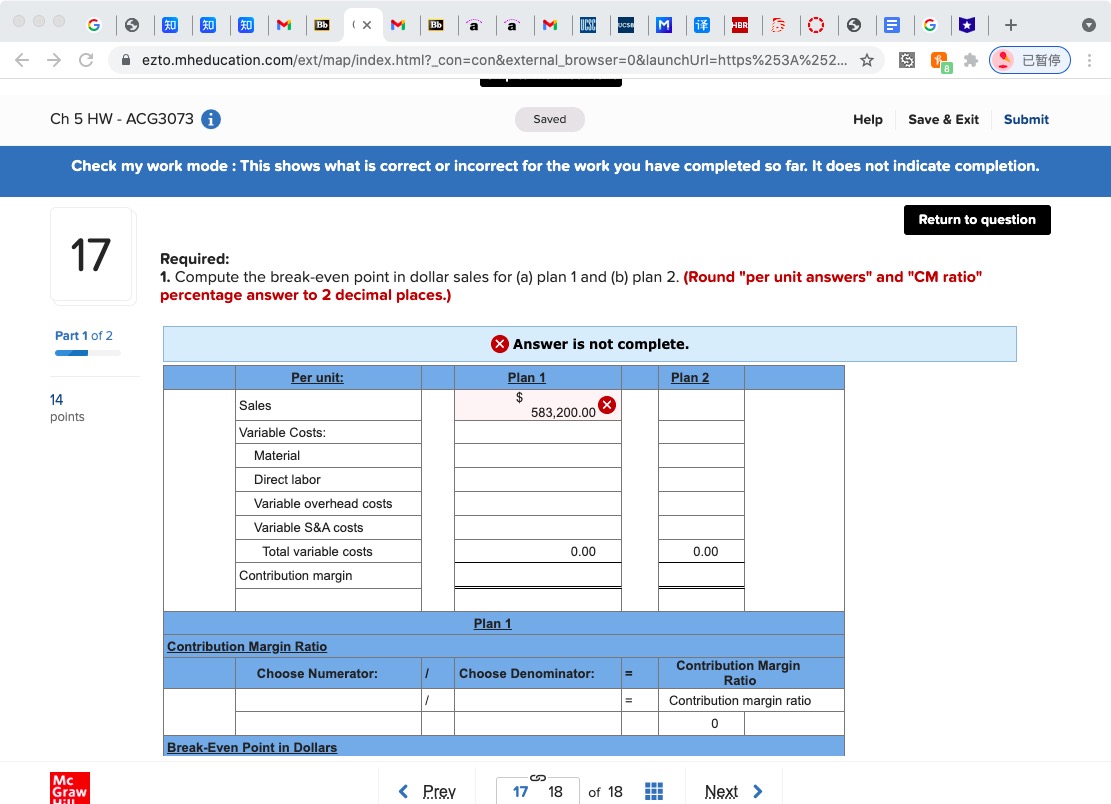Submit the assignment
The height and width of the screenshot is (804, 1111).
(x=1025, y=119)
